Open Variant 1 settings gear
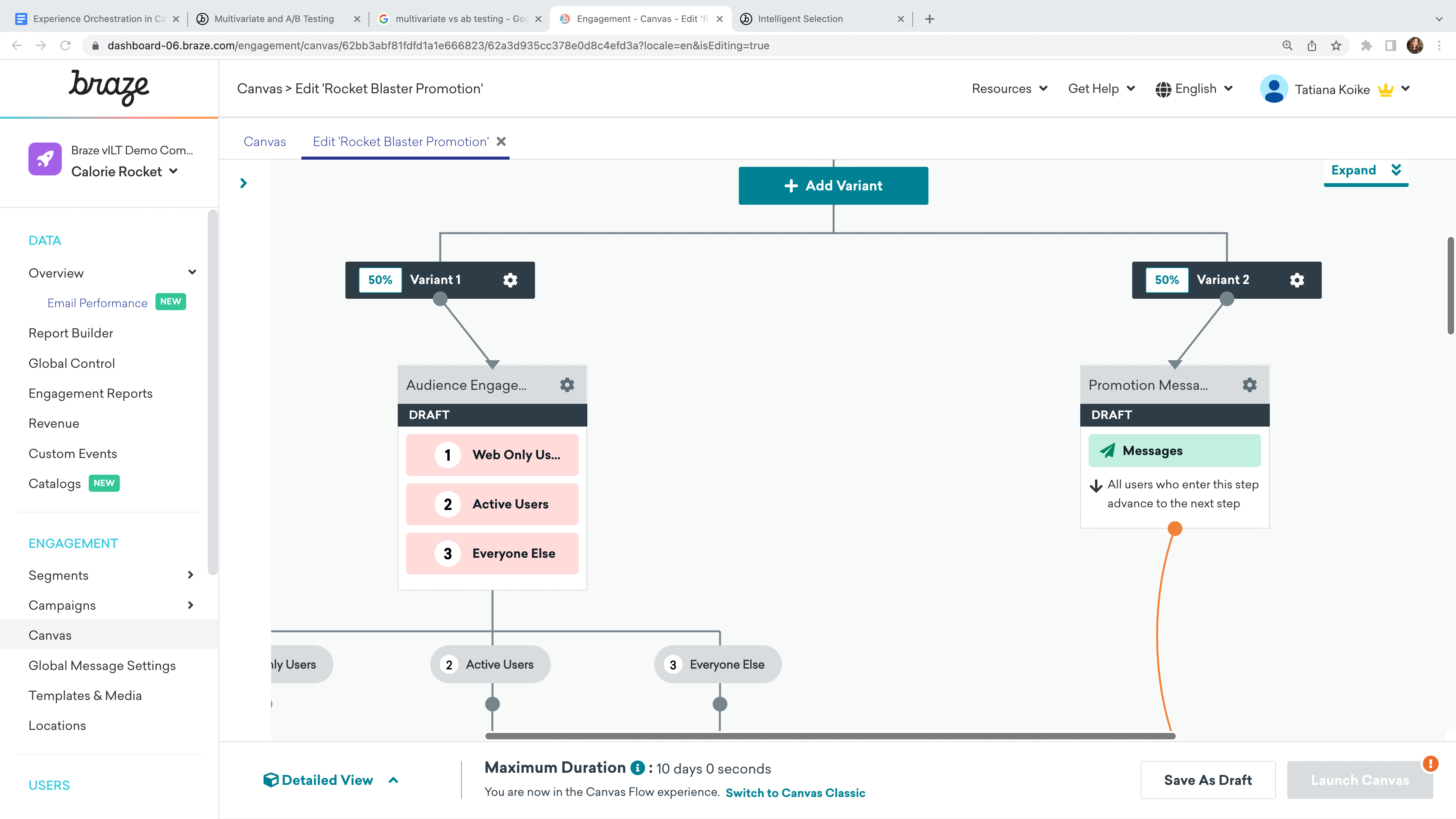Screen dimensions: 1456x819 510,280
